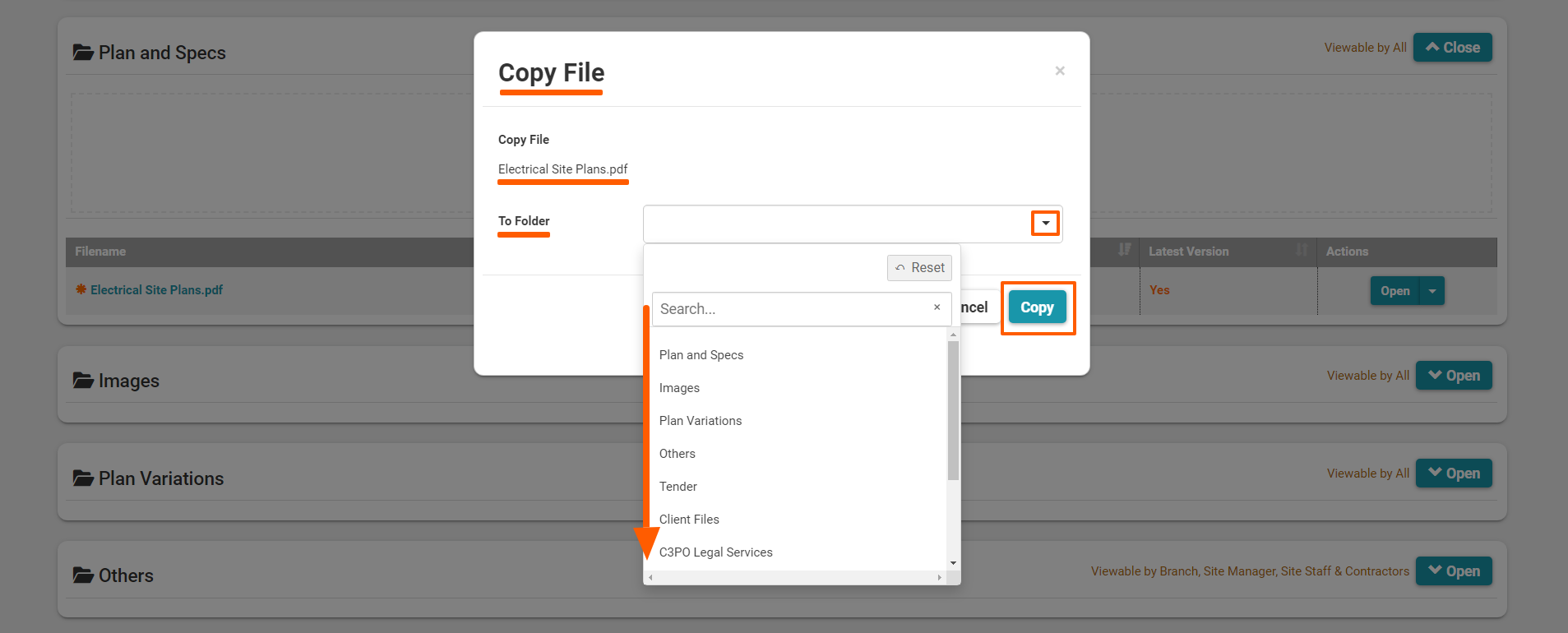Click scroll right arrow of dropdown list
Image resolution: width=1568 pixels, height=633 pixels.
pyautogui.click(x=940, y=578)
